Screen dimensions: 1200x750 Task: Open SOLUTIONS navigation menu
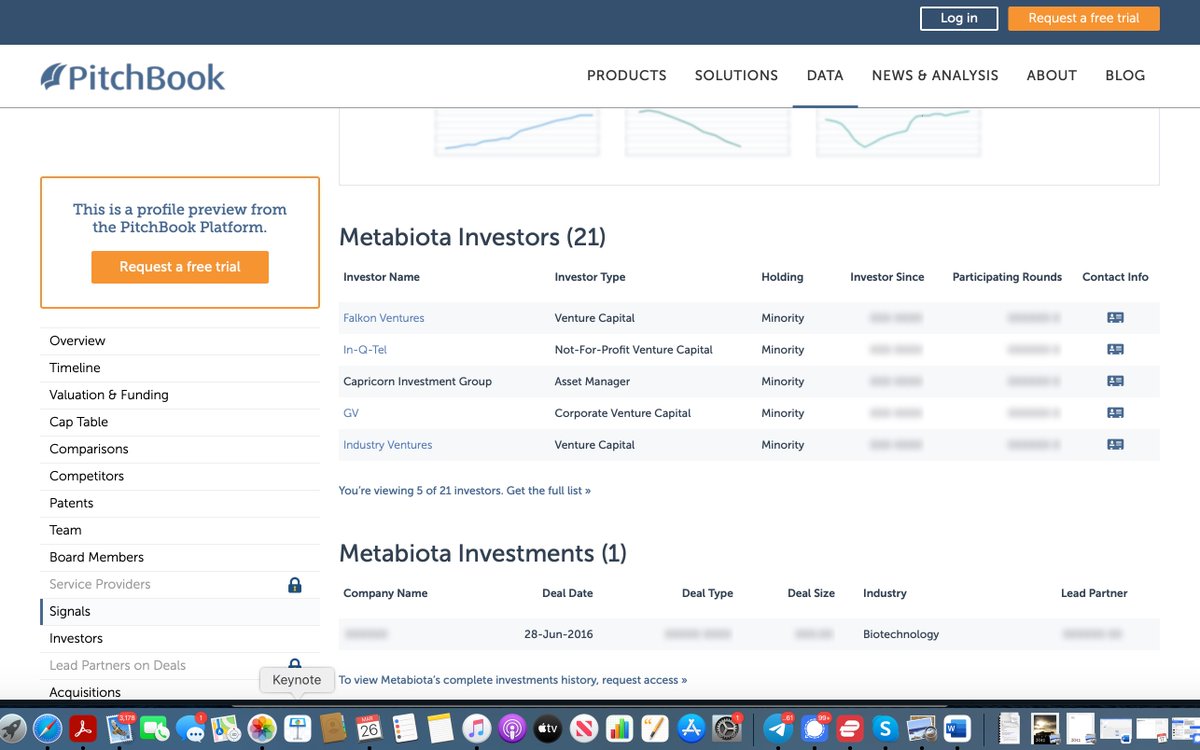pyautogui.click(x=736, y=75)
